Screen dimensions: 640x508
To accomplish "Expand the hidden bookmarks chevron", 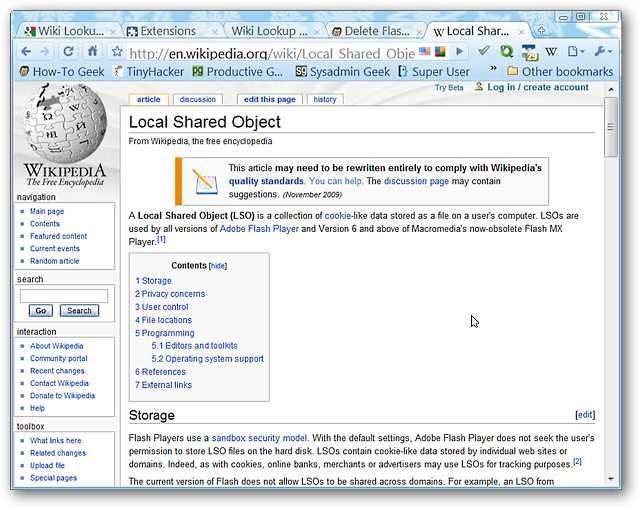I will [493, 68].
